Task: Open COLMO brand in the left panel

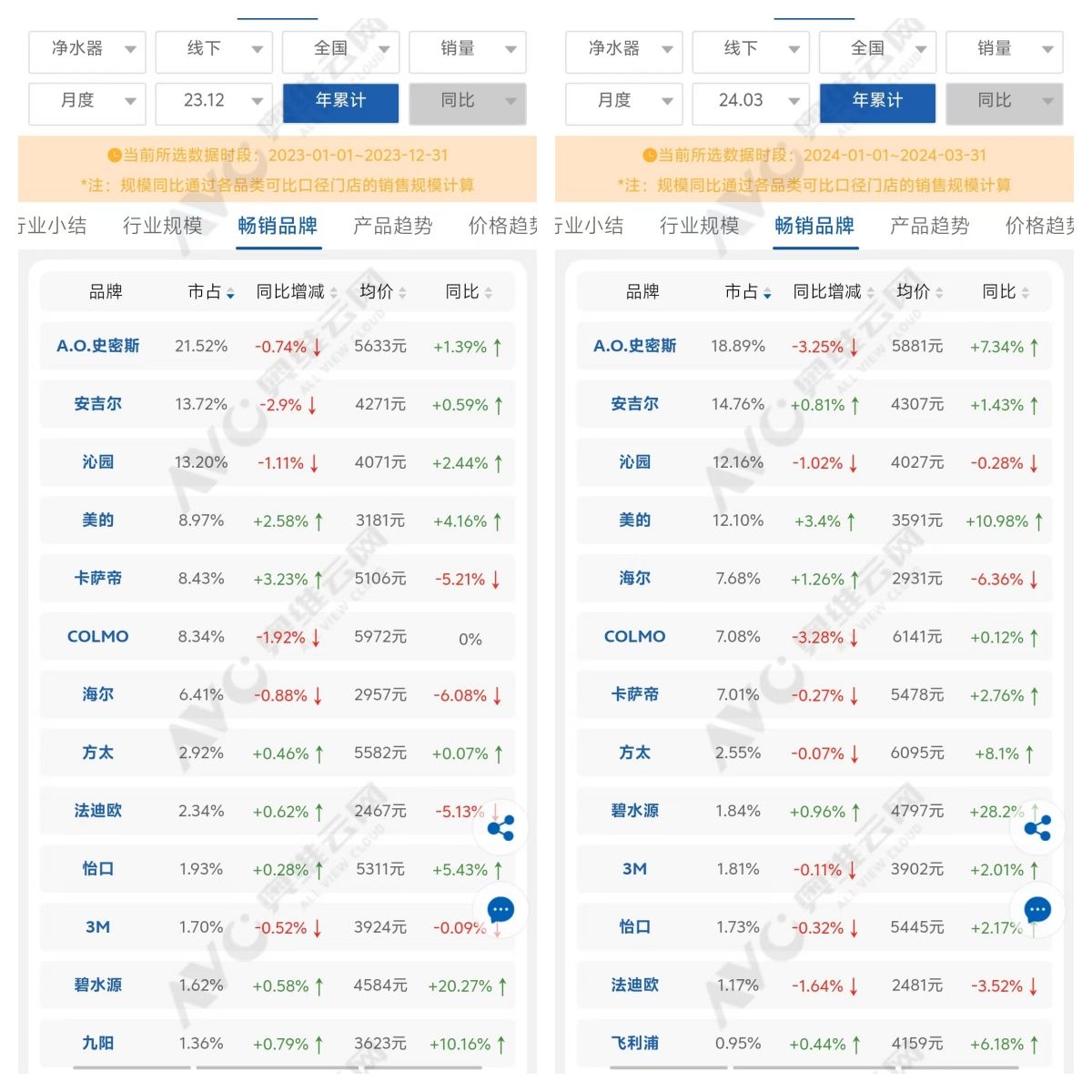Action: coord(98,637)
